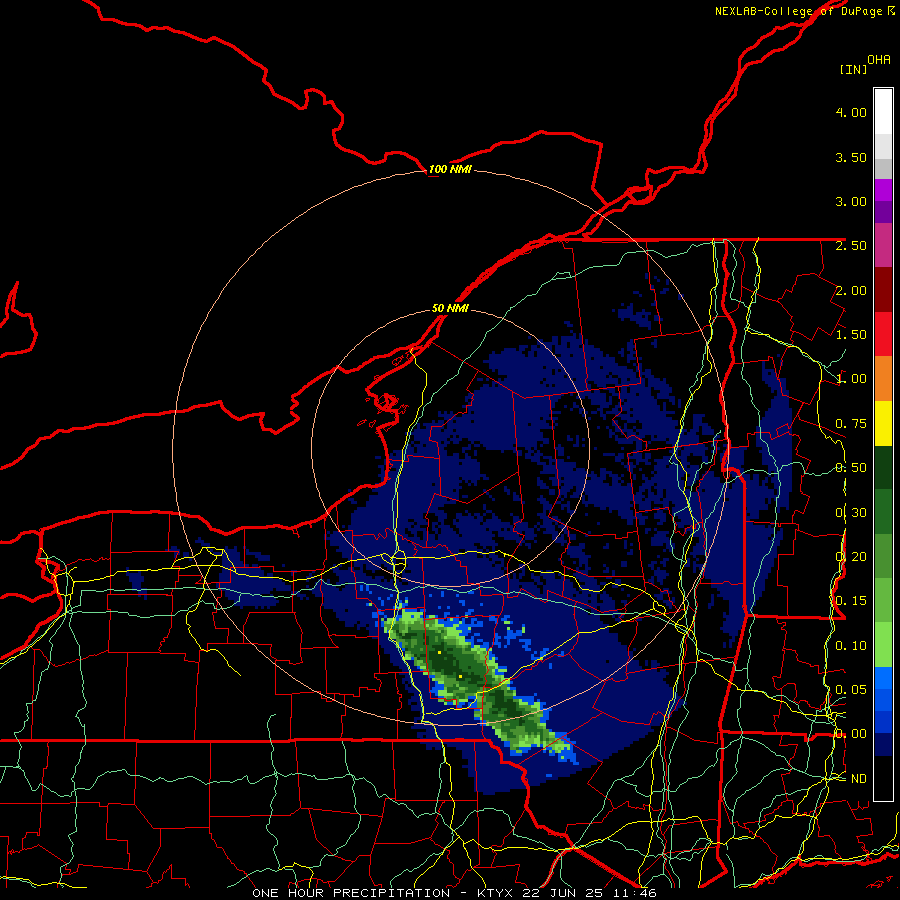This screenshot has height=900, width=900.
Task: Click the 0.10 legend value
Action: (x=851, y=646)
